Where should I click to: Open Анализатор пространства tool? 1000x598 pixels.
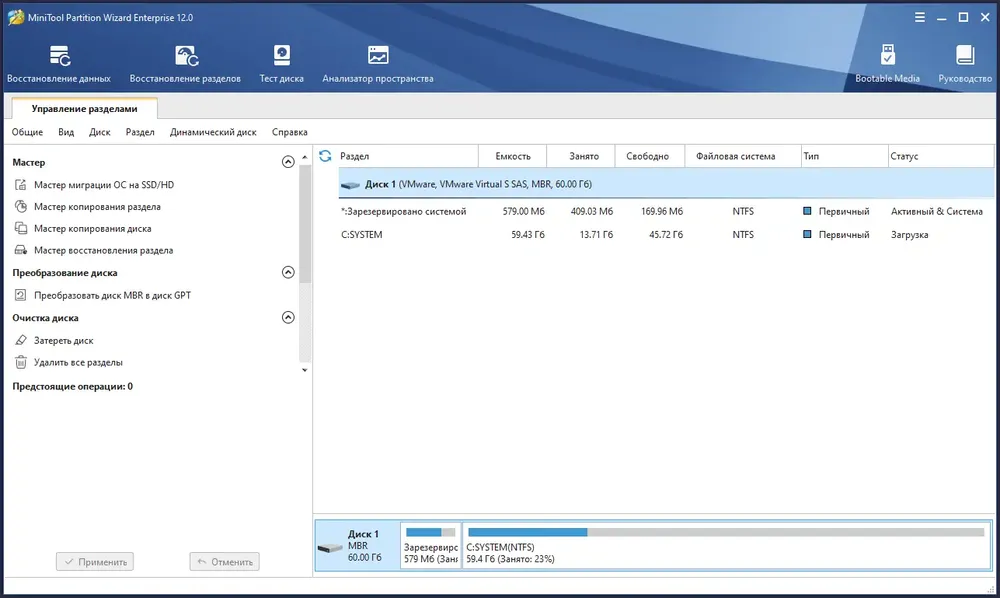[x=378, y=64]
